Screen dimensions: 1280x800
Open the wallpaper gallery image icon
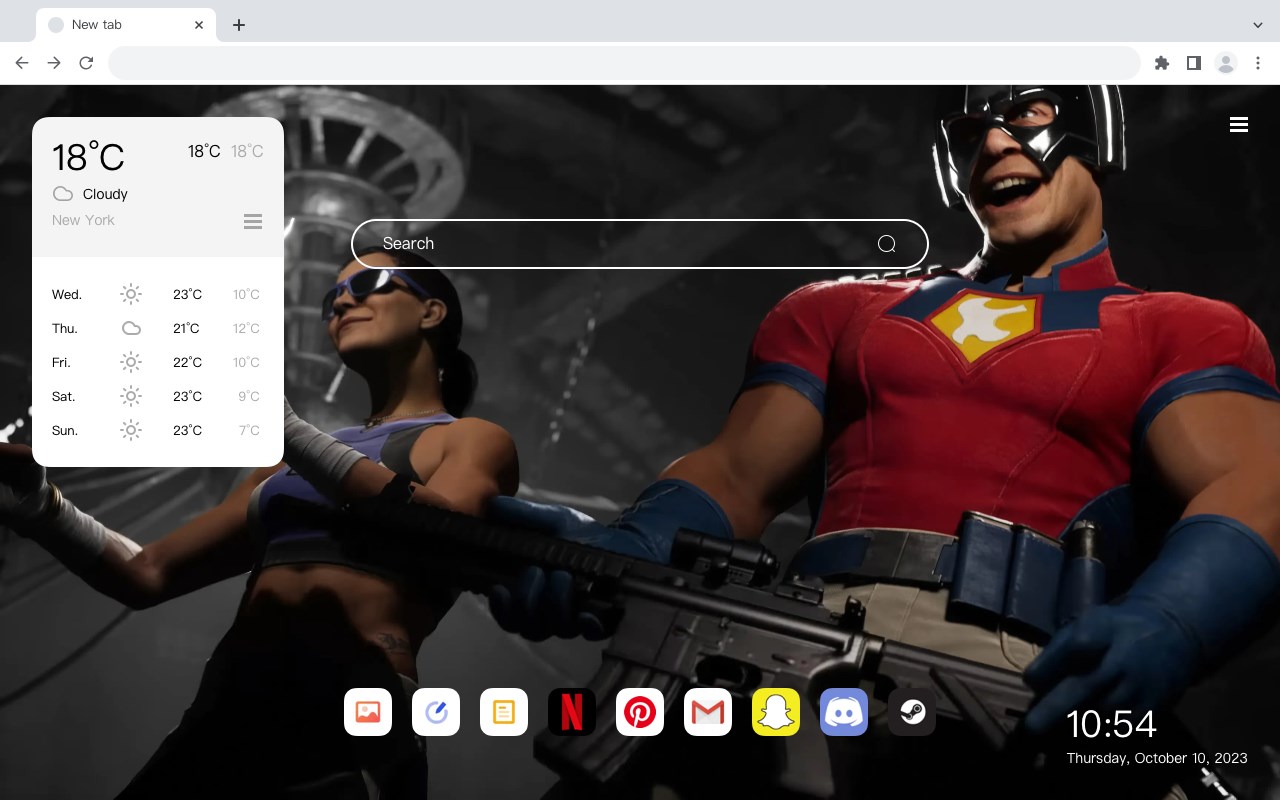coord(368,712)
